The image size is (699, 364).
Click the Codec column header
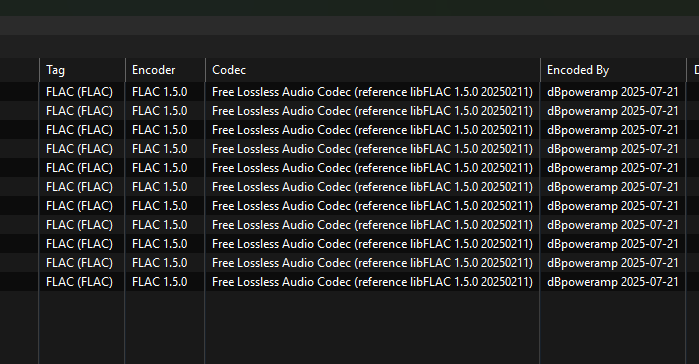pyautogui.click(x=373, y=70)
